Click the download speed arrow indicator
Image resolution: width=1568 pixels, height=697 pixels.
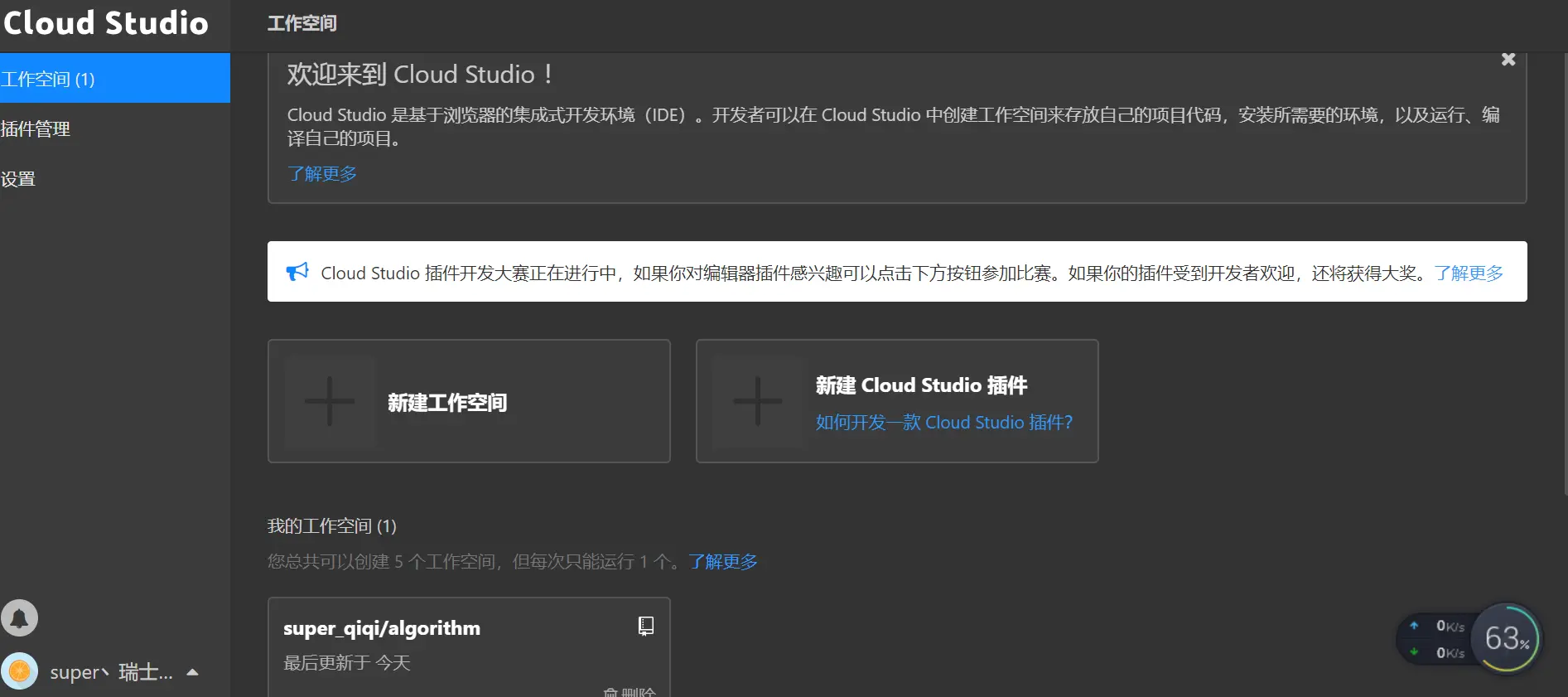1414,652
